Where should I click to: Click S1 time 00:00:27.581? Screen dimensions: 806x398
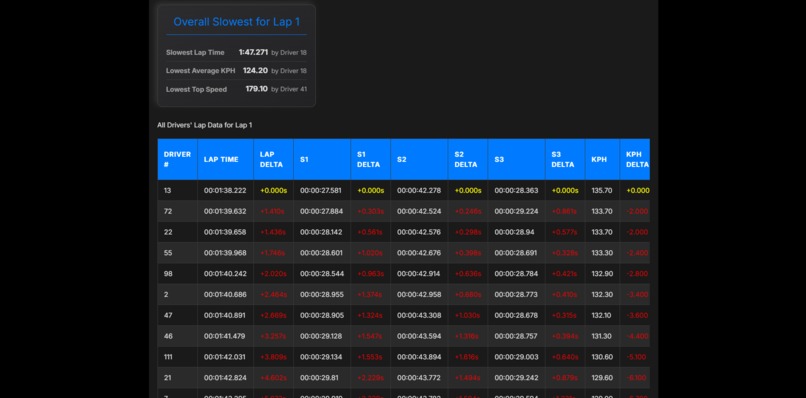321,190
